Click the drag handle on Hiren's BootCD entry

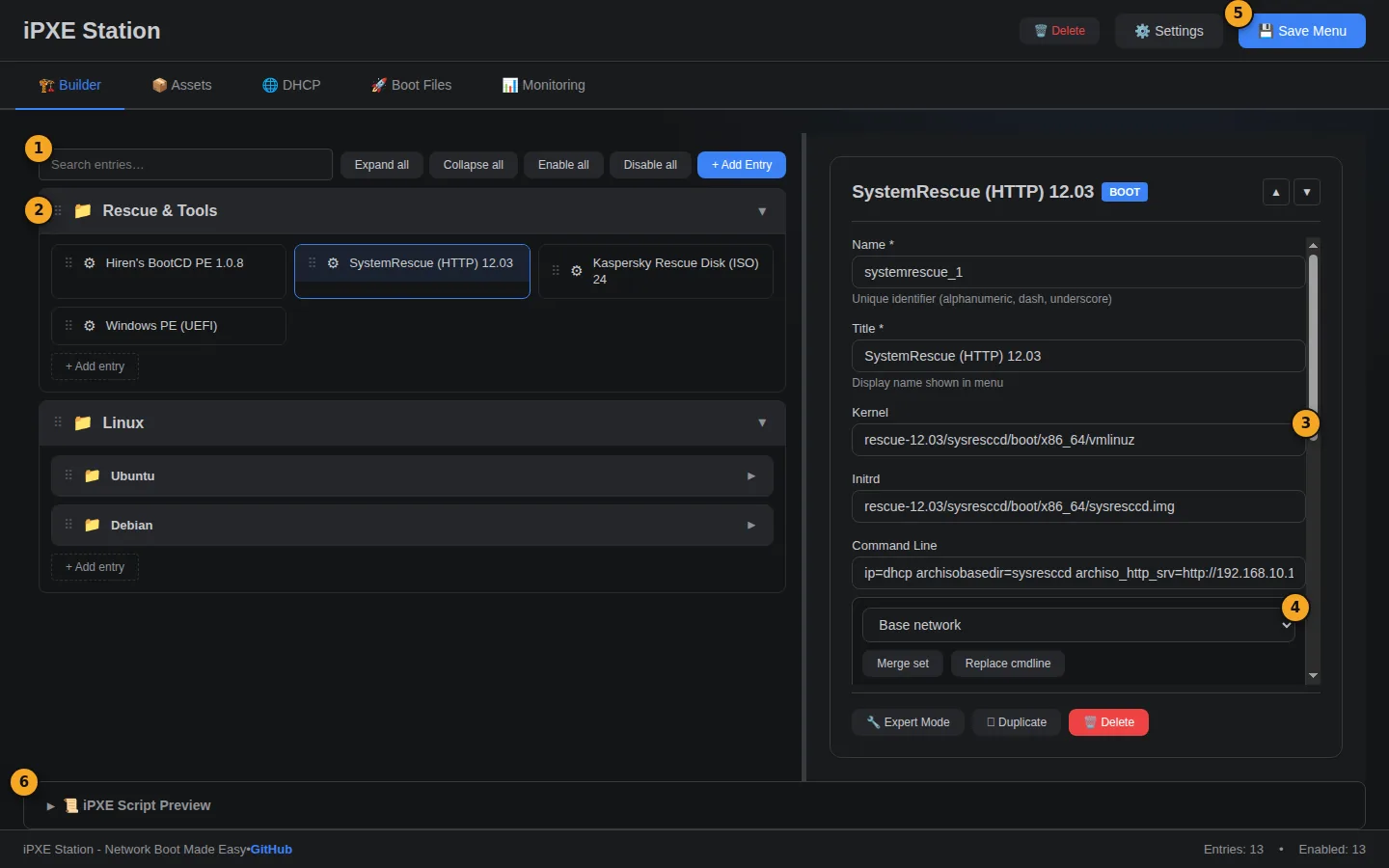[68, 263]
